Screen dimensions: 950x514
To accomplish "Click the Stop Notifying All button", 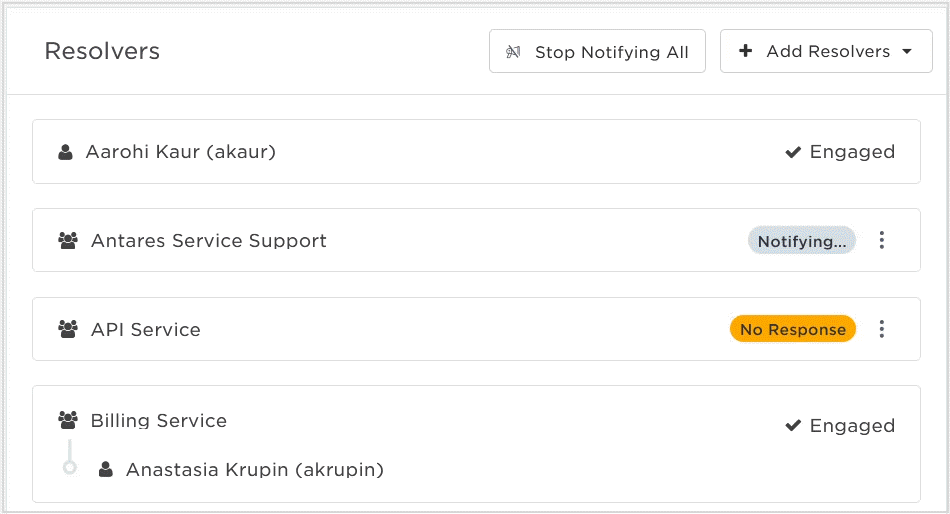I will tap(597, 51).
